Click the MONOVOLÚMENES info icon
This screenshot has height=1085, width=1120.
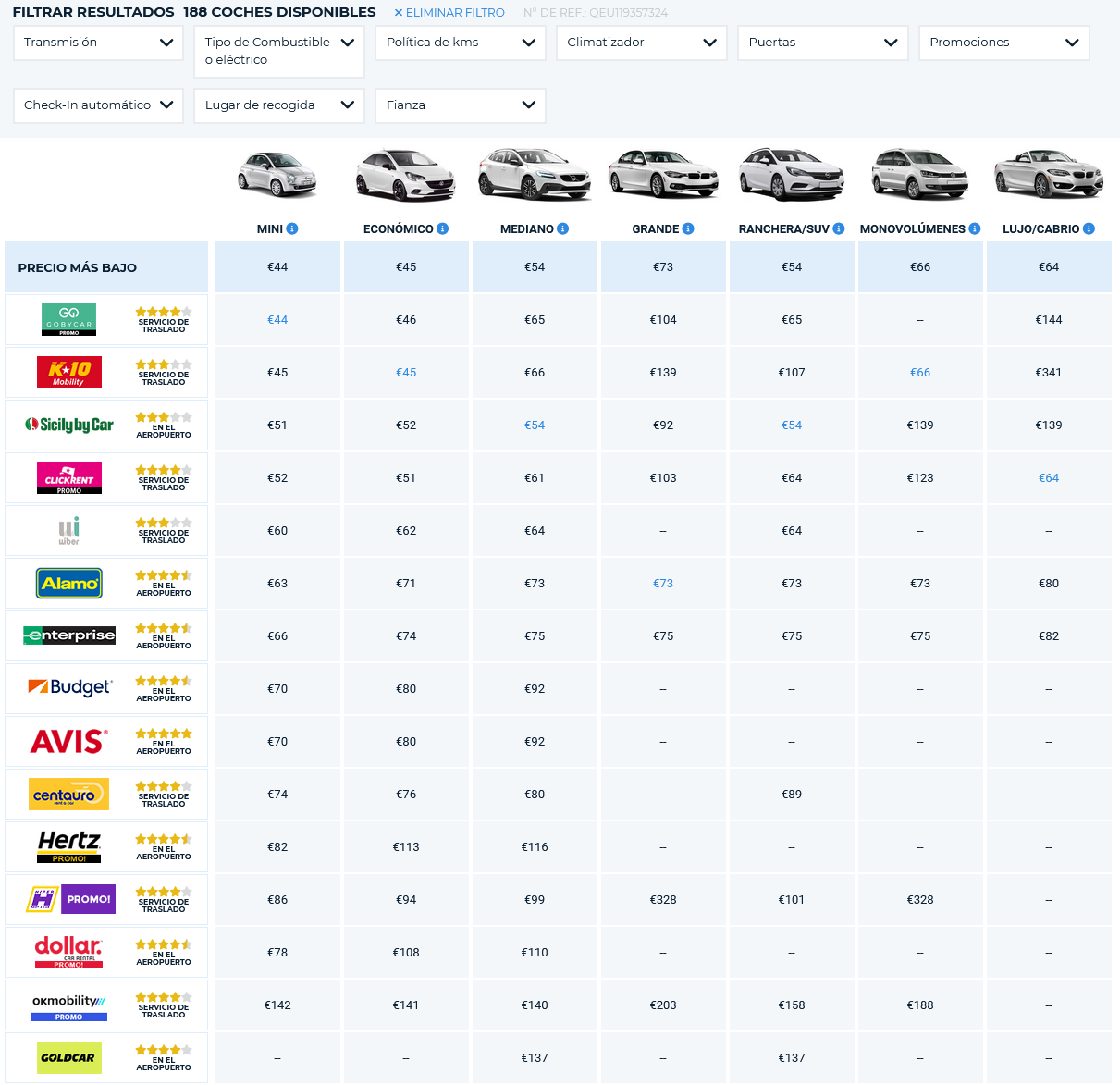tap(975, 228)
